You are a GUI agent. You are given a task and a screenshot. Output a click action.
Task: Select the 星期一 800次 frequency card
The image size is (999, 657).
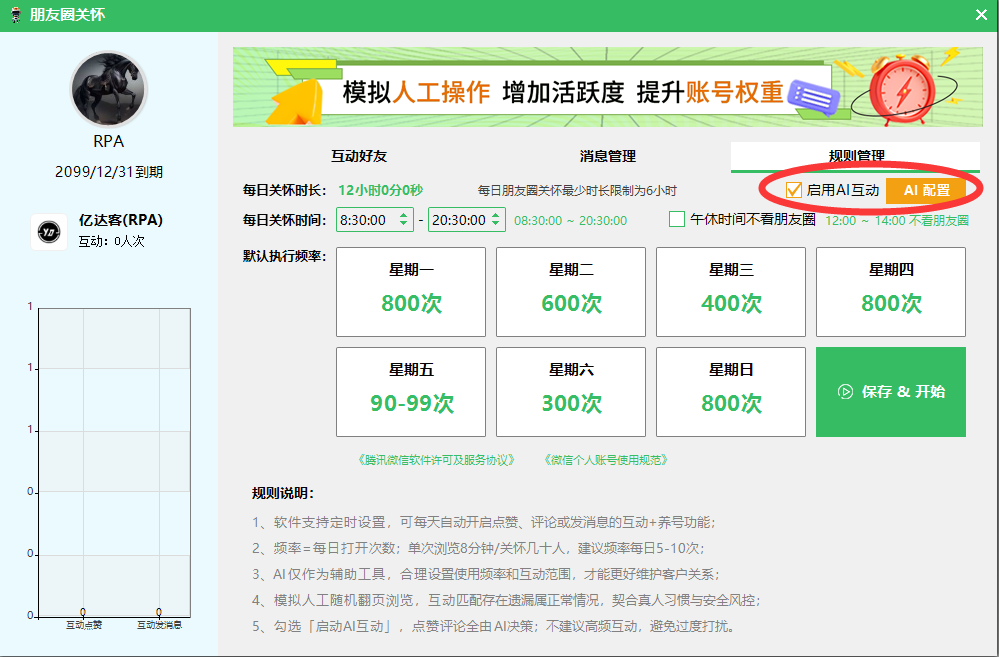[411, 292]
